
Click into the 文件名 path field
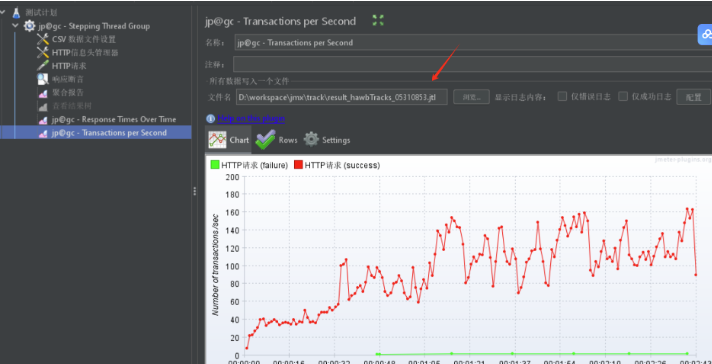coord(341,97)
